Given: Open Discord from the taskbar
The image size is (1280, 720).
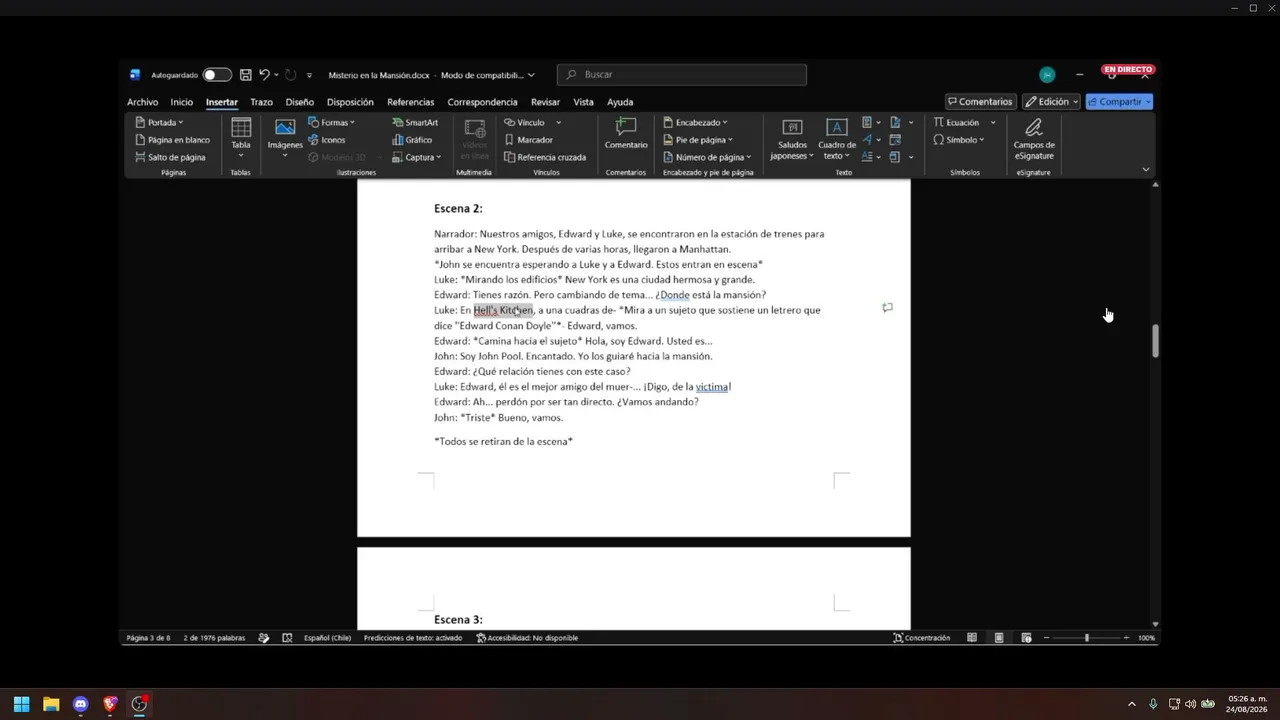Looking at the screenshot, I should [x=81, y=704].
